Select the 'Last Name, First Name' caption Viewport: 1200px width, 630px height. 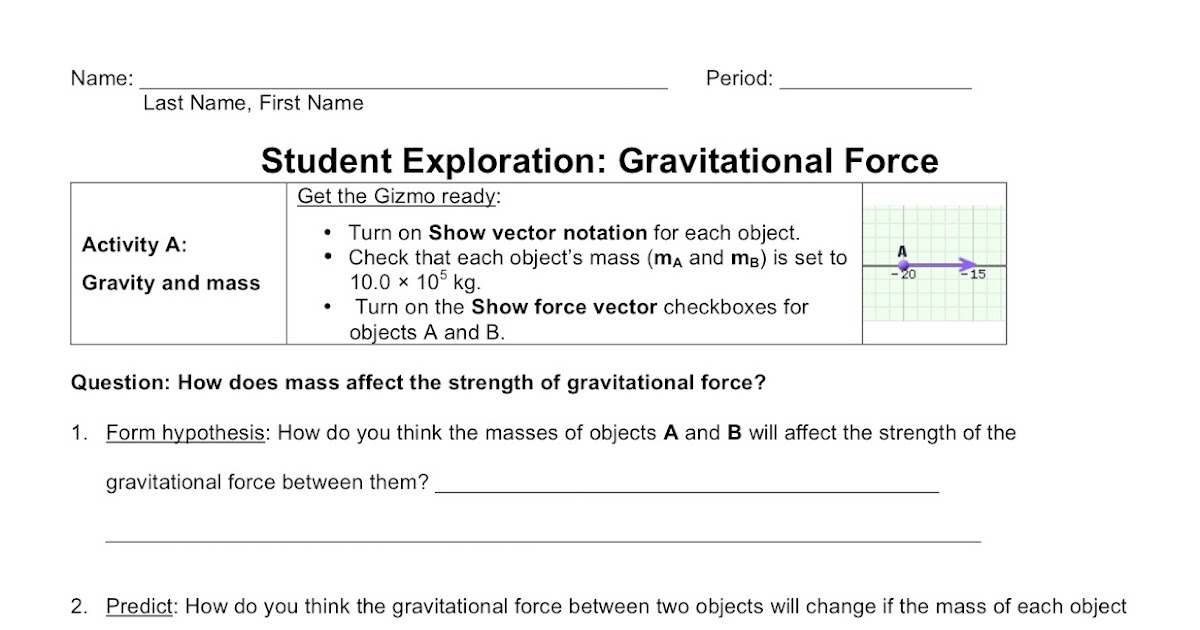(x=253, y=103)
